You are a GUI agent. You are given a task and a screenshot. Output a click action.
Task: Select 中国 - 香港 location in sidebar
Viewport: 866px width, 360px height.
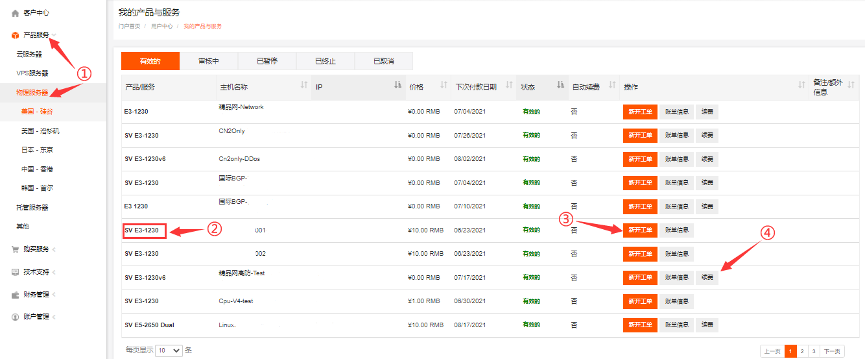click(37, 169)
